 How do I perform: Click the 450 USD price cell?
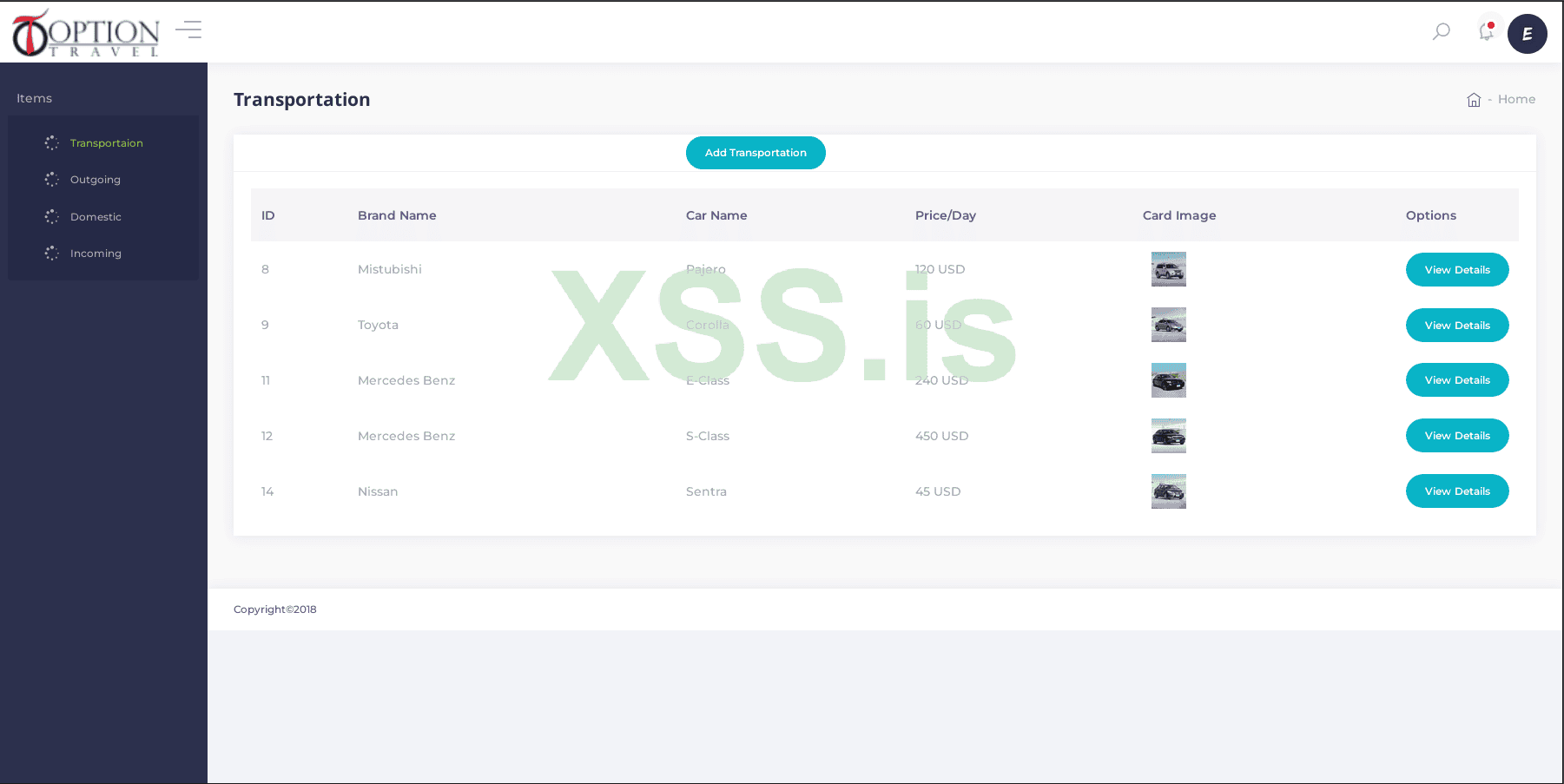pyautogui.click(x=941, y=436)
